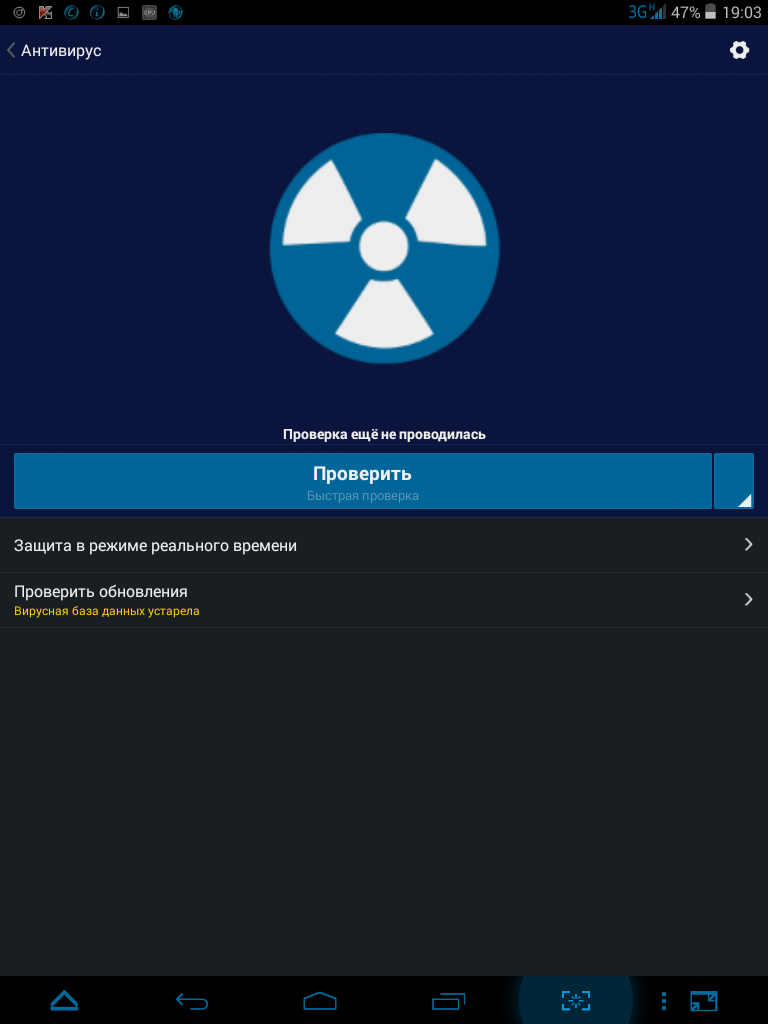Go back via arrow beside Антивирус
Viewport: 768px width, 1024px height.
[x=11, y=50]
